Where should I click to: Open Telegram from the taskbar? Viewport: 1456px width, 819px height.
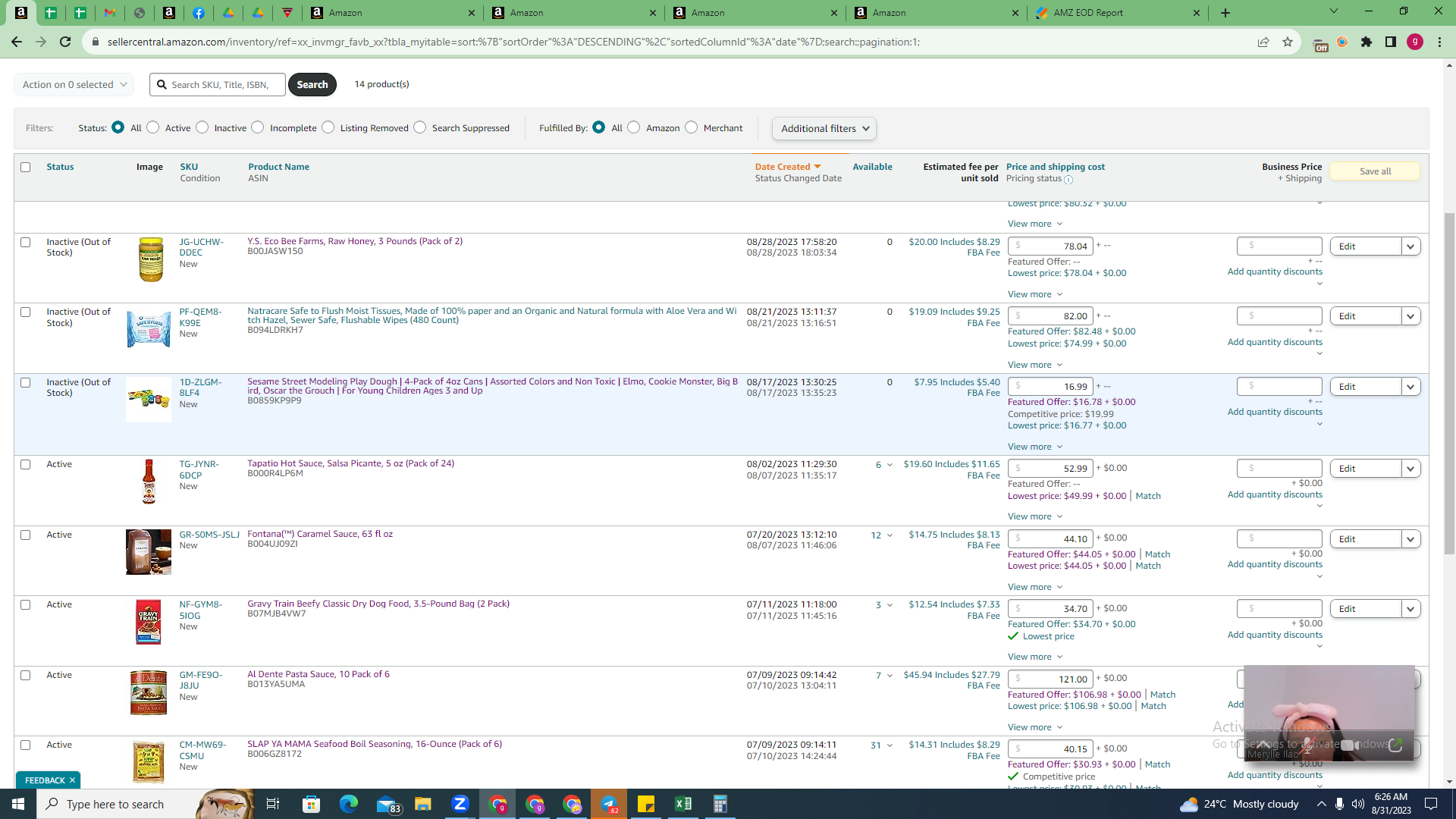609,804
